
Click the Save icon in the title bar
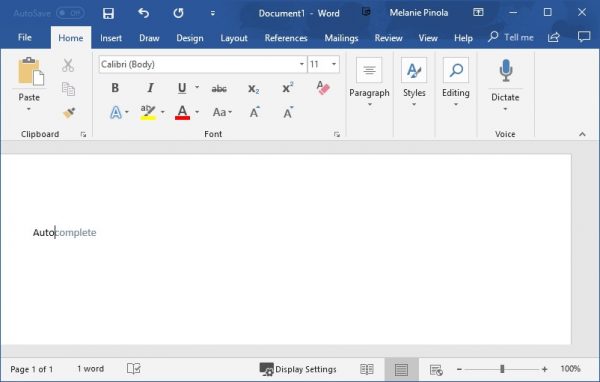click(108, 13)
